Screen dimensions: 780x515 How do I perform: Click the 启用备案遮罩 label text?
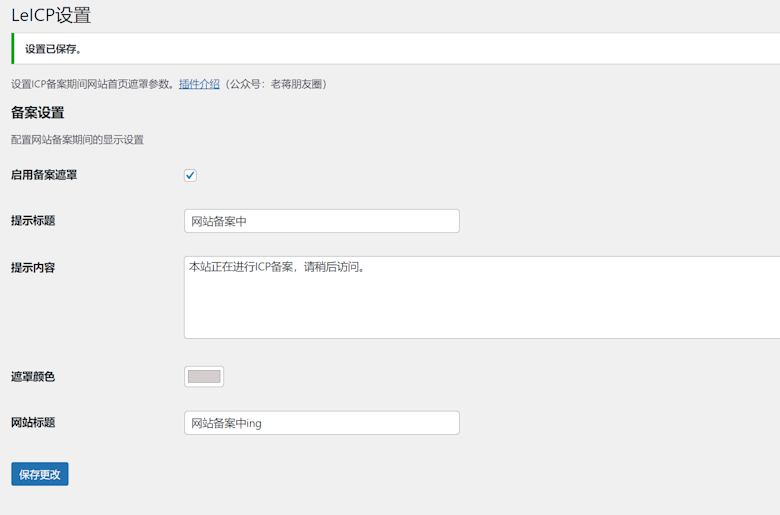point(44,175)
